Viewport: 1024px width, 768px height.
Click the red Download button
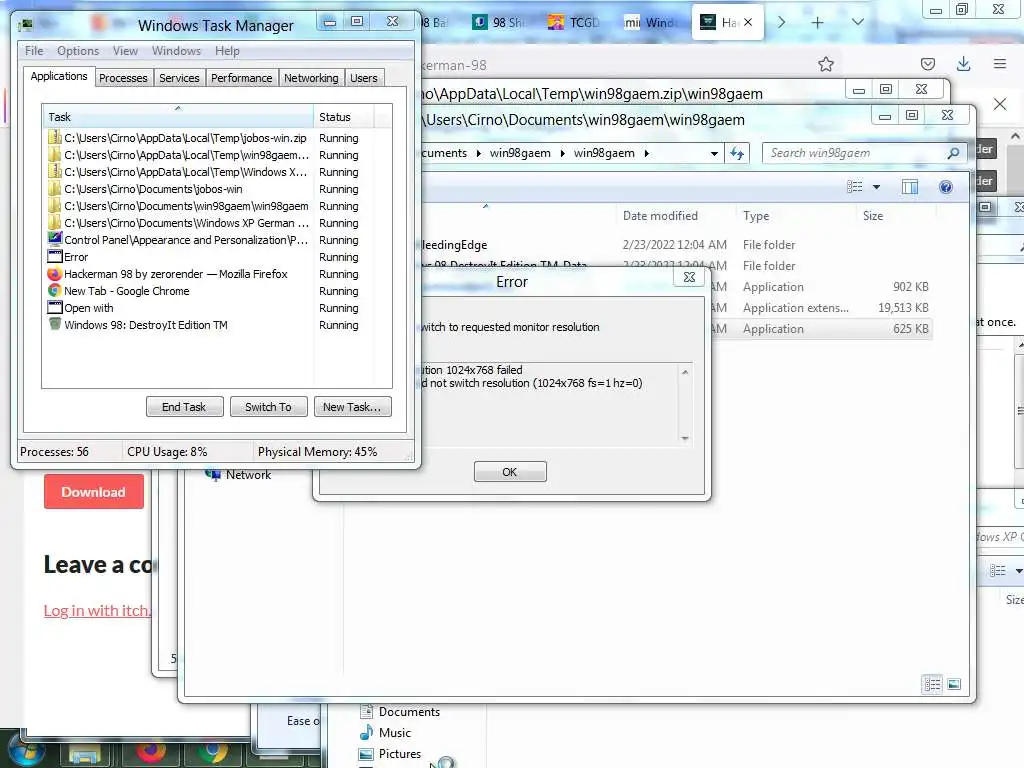coord(93,492)
